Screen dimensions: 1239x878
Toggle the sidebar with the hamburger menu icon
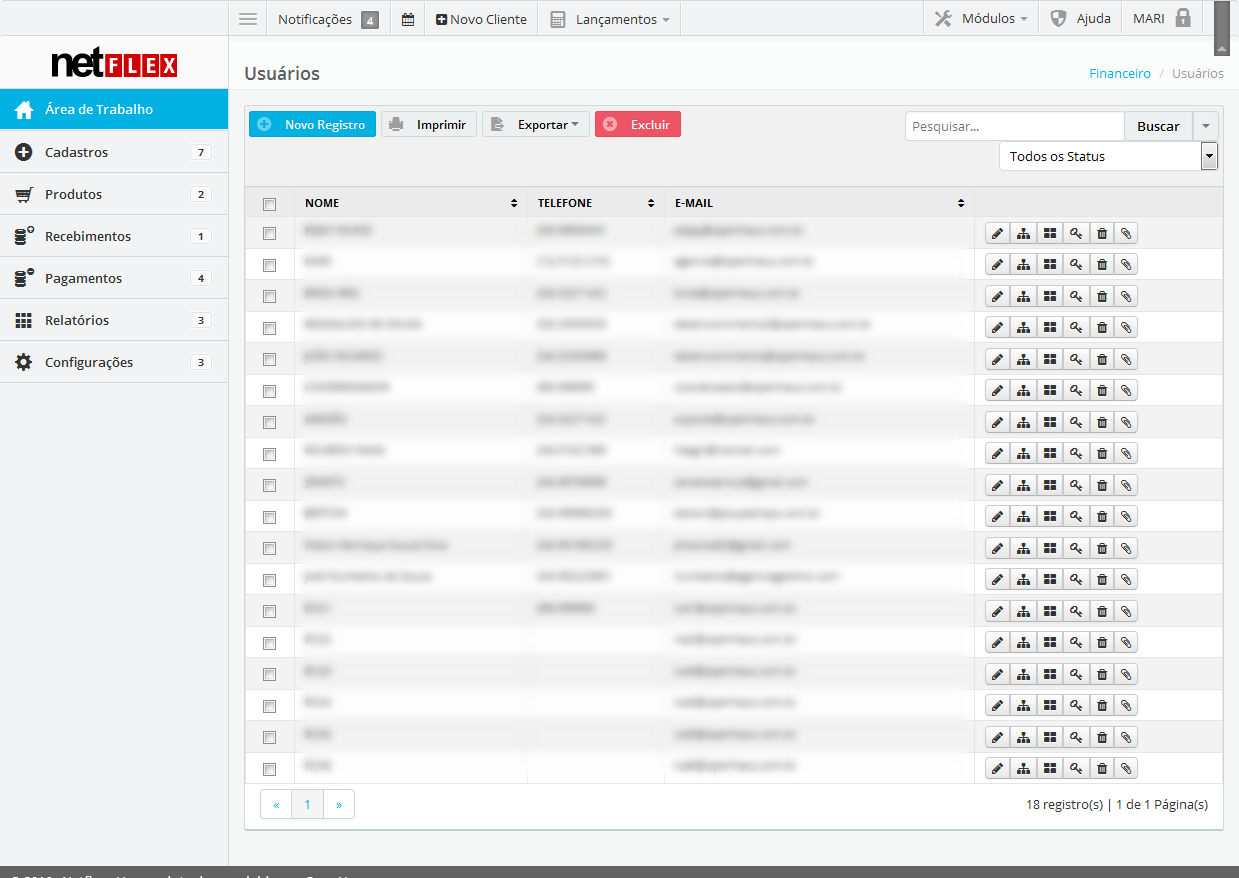[x=248, y=19]
